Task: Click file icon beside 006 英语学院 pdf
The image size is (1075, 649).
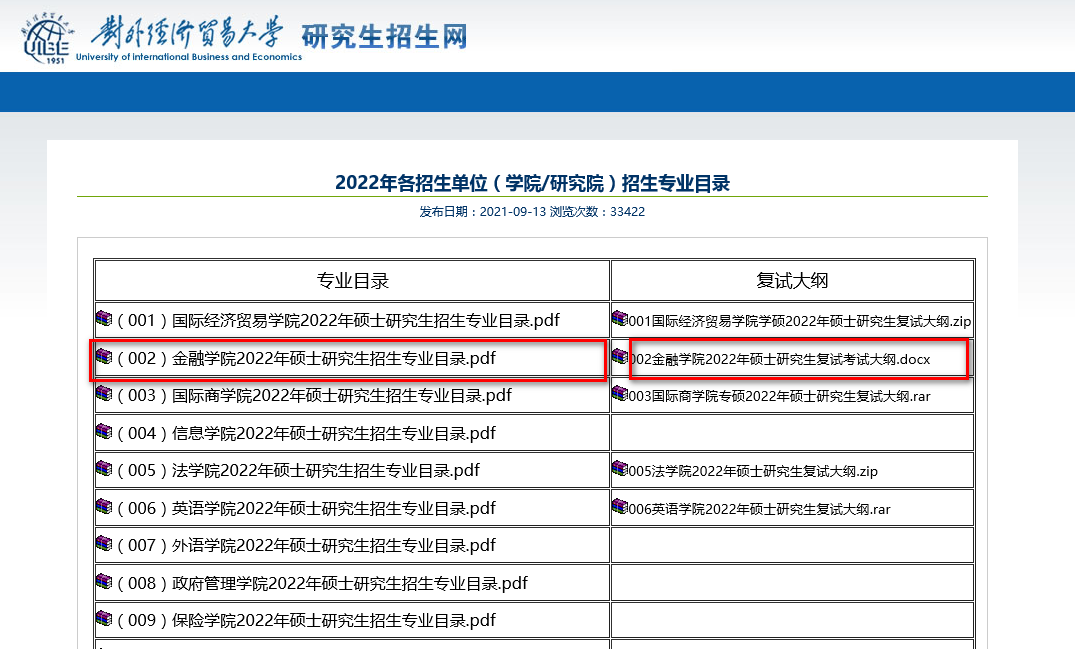Action: tap(105, 507)
